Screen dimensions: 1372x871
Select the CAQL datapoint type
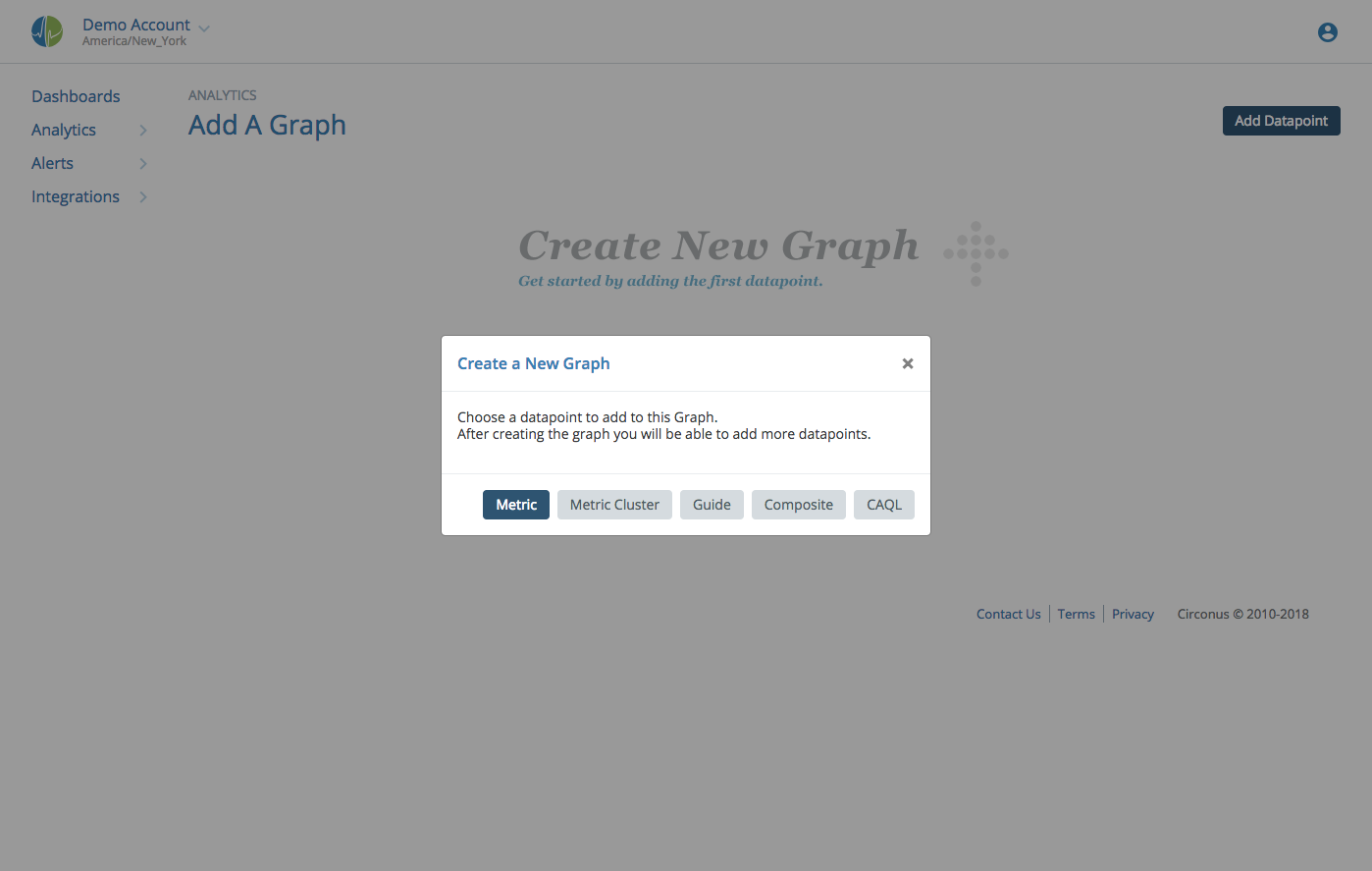point(883,504)
